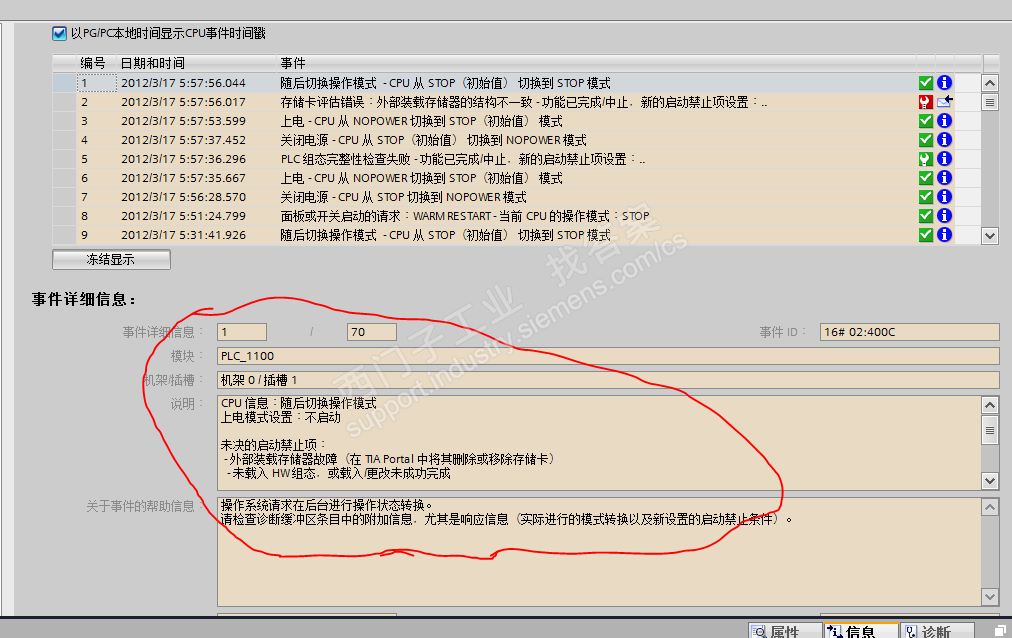Click green checkmark icon in event row 7

coord(926,197)
